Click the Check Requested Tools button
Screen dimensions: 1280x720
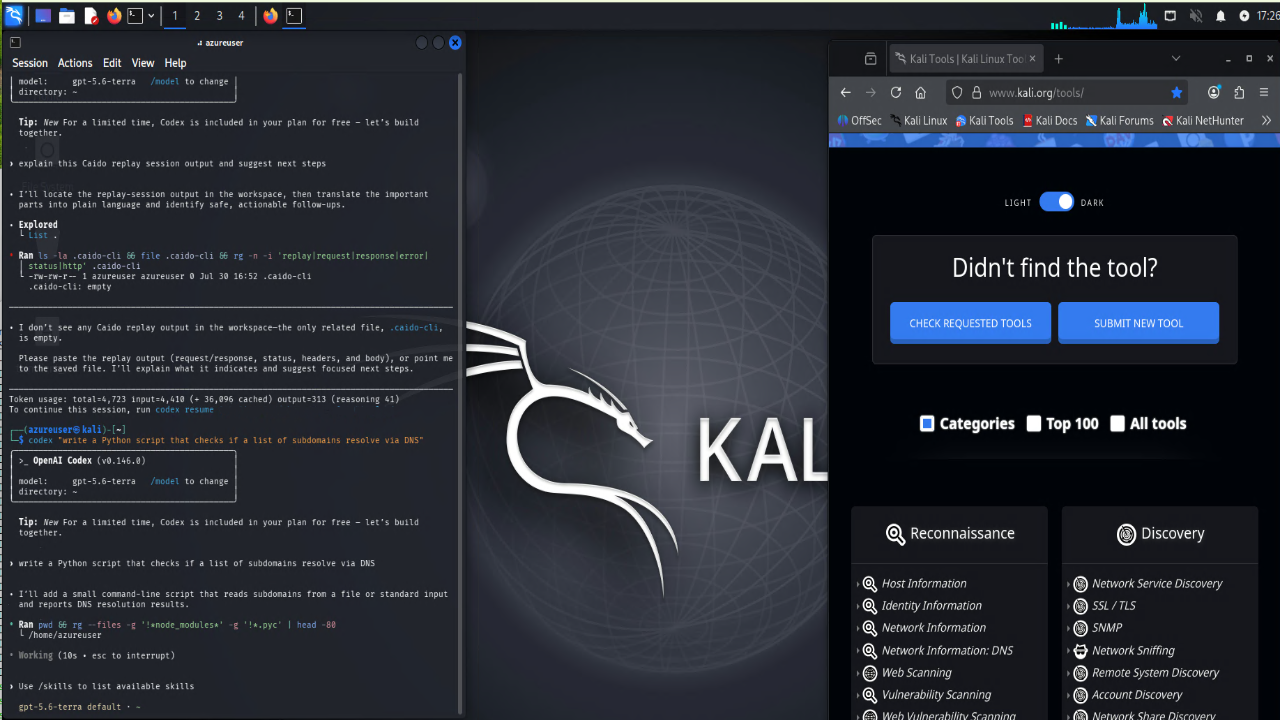[970, 323]
